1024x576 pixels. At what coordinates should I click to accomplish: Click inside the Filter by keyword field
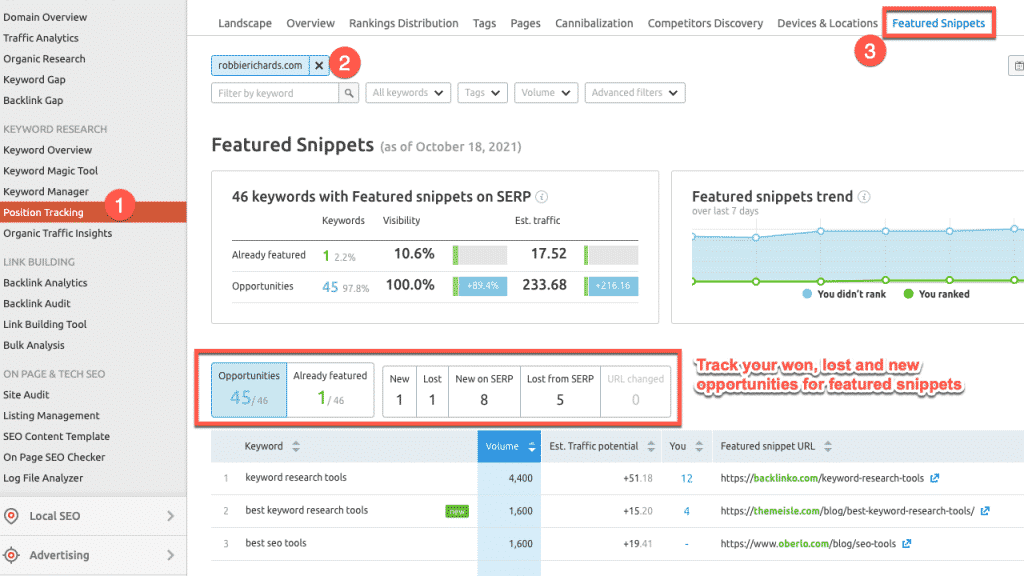pos(270,91)
